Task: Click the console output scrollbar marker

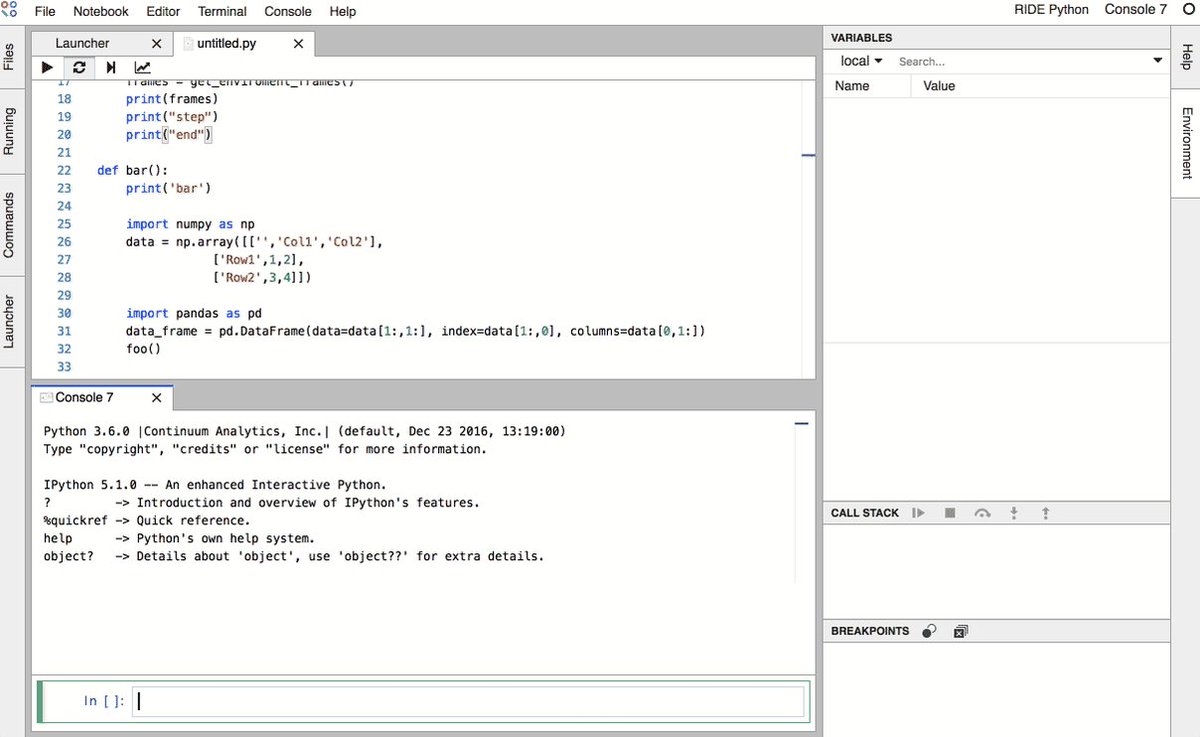Action: [801, 424]
